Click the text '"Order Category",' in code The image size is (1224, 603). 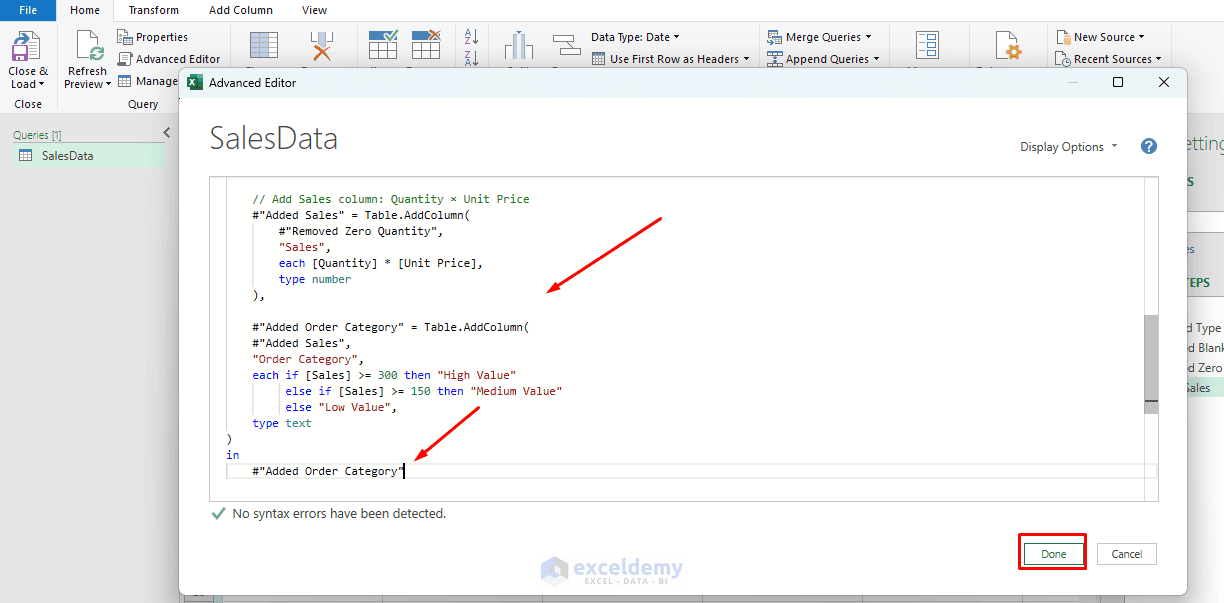click(x=308, y=359)
